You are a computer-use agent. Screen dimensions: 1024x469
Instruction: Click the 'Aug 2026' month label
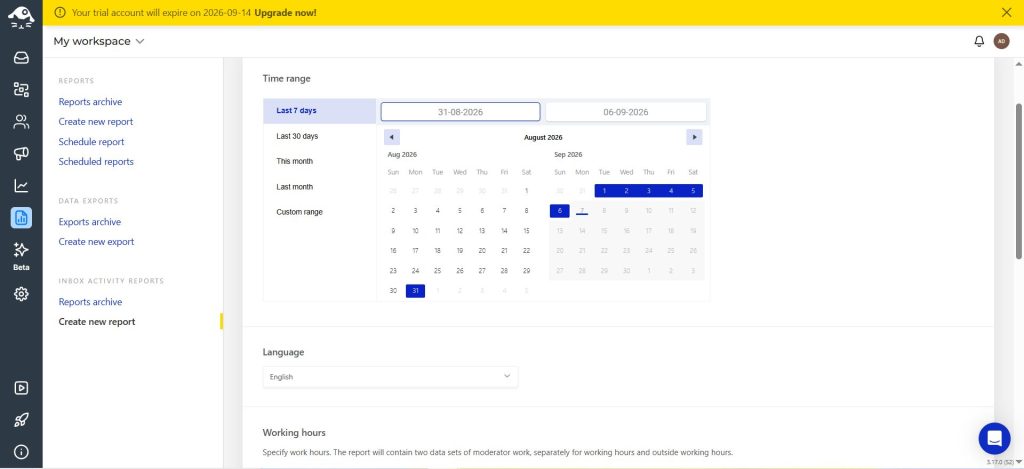tap(402, 155)
